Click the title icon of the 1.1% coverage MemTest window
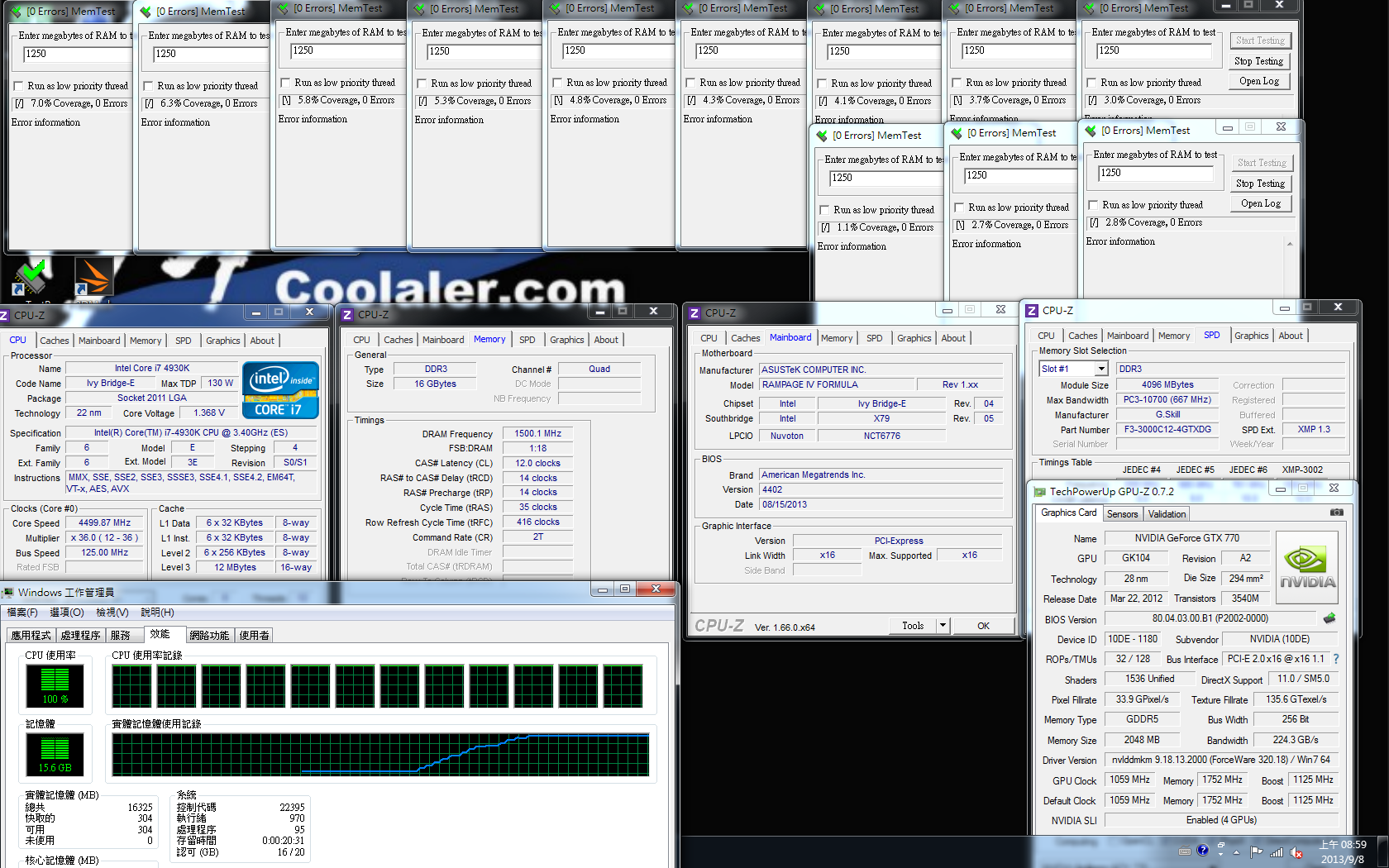The height and width of the screenshot is (868, 1389). pos(822,136)
